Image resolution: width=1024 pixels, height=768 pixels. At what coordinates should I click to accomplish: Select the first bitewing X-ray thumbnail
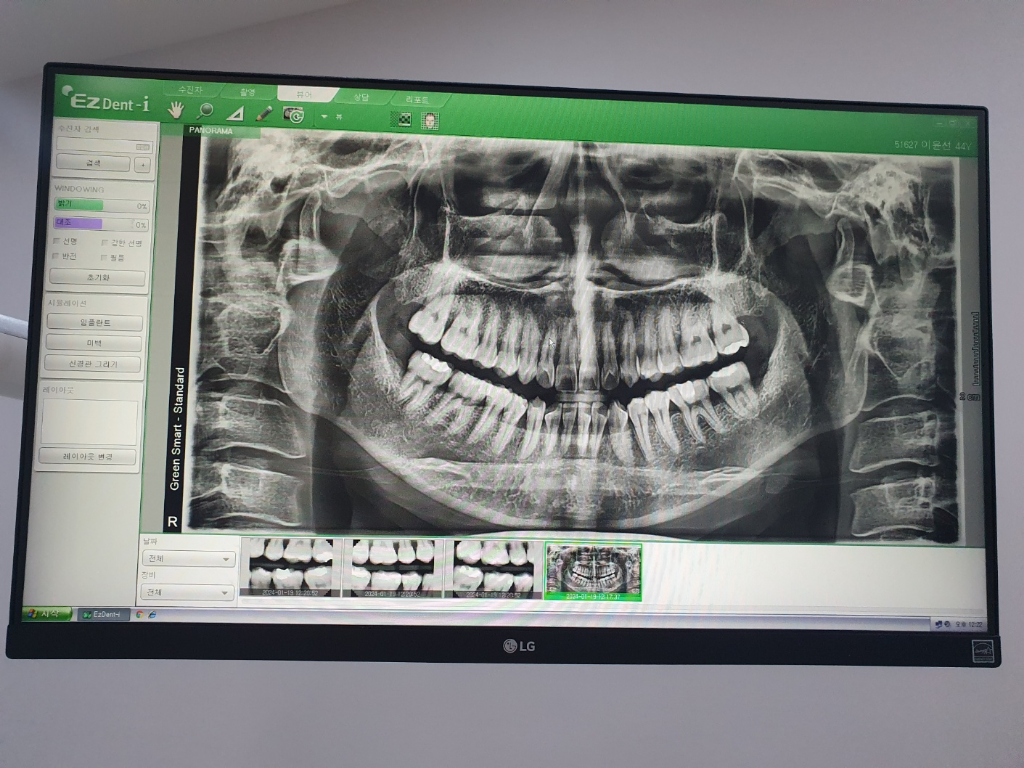pyautogui.click(x=291, y=567)
